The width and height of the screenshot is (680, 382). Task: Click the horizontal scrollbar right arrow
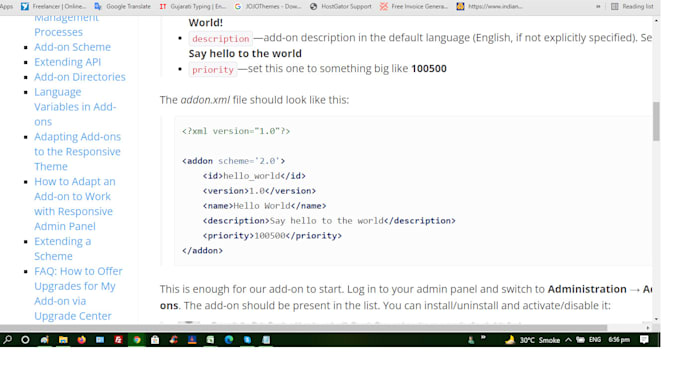point(648,328)
